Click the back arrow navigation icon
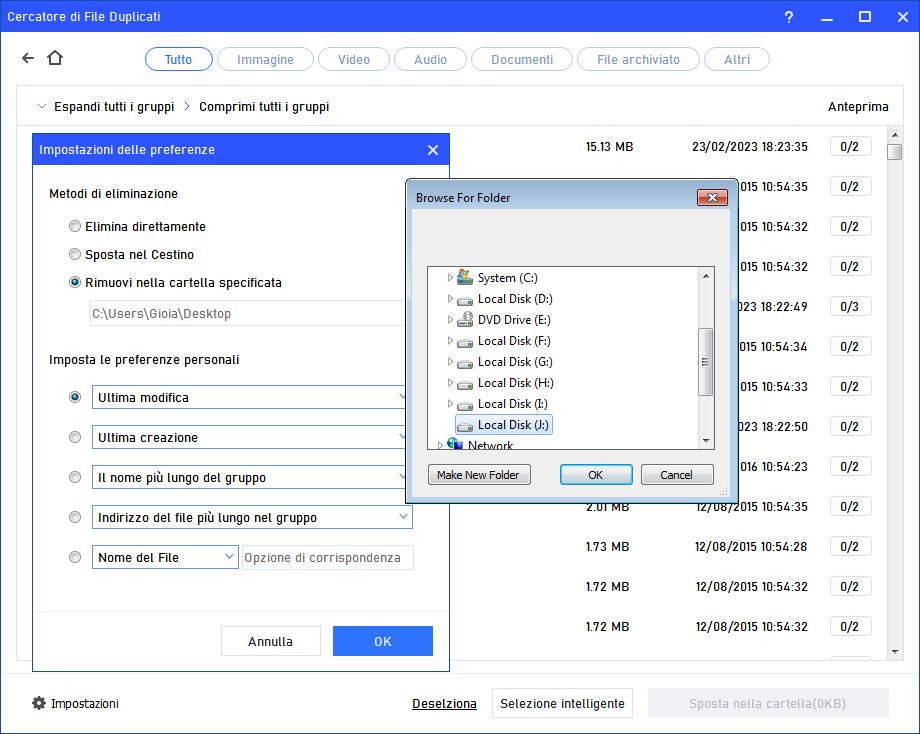The height and width of the screenshot is (734, 920). coord(27,58)
